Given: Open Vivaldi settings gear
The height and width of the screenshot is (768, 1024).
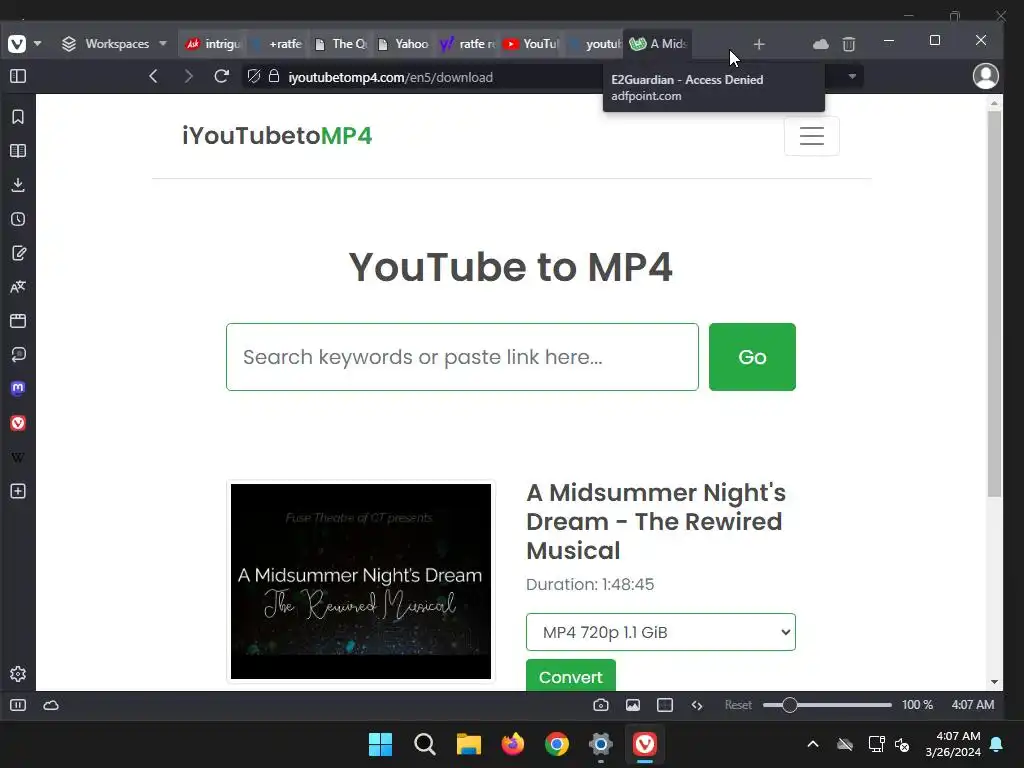Looking at the screenshot, I should [x=18, y=674].
